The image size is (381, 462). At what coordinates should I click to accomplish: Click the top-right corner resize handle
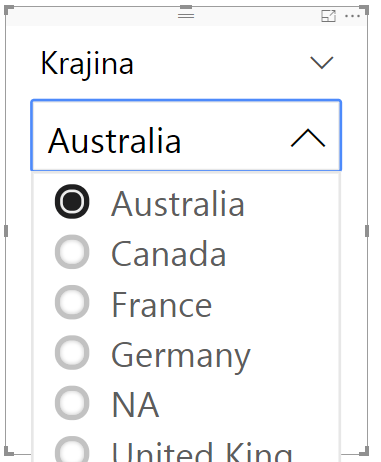364,10
